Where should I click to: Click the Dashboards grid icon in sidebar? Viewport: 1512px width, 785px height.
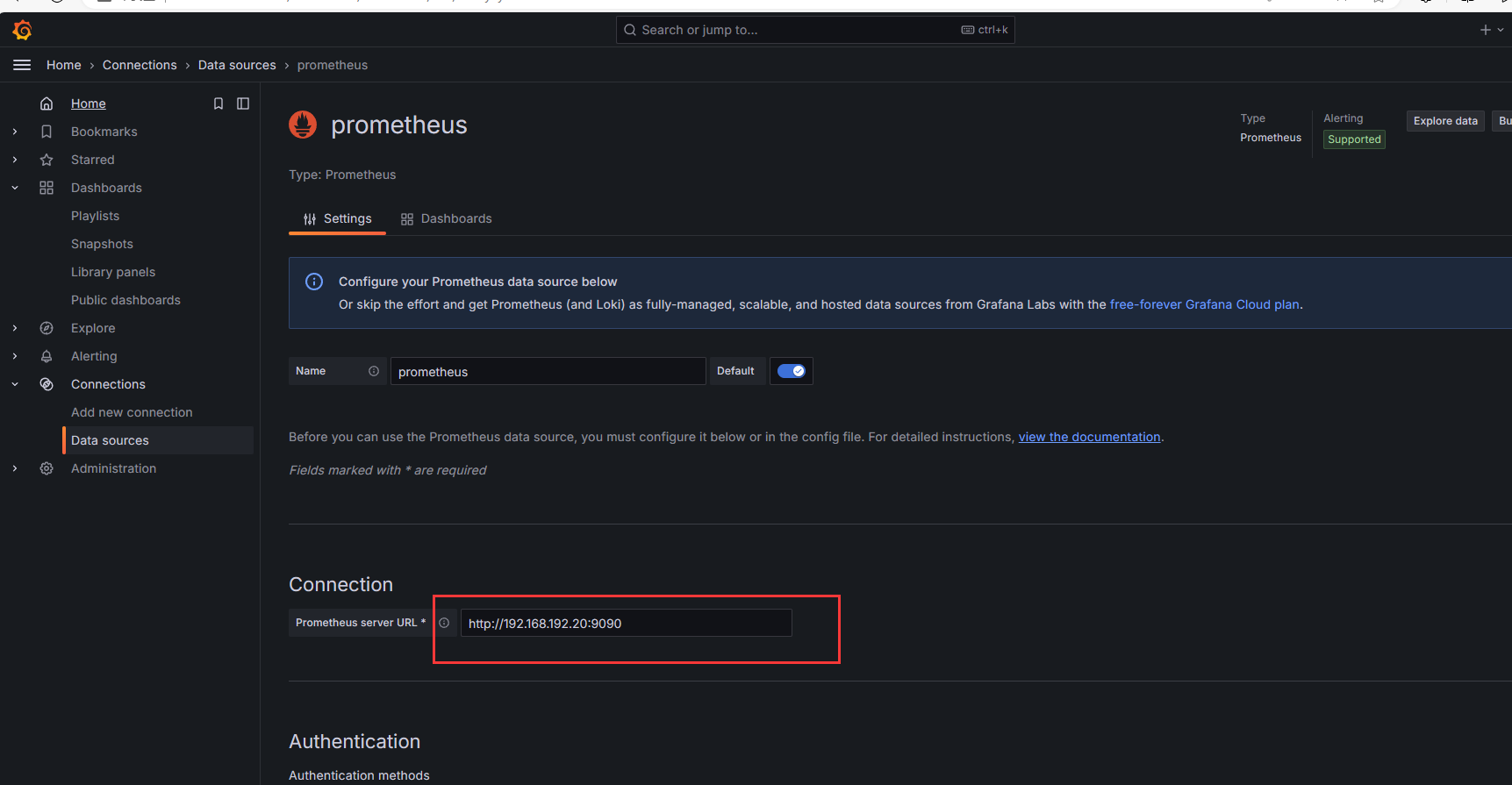coord(47,188)
